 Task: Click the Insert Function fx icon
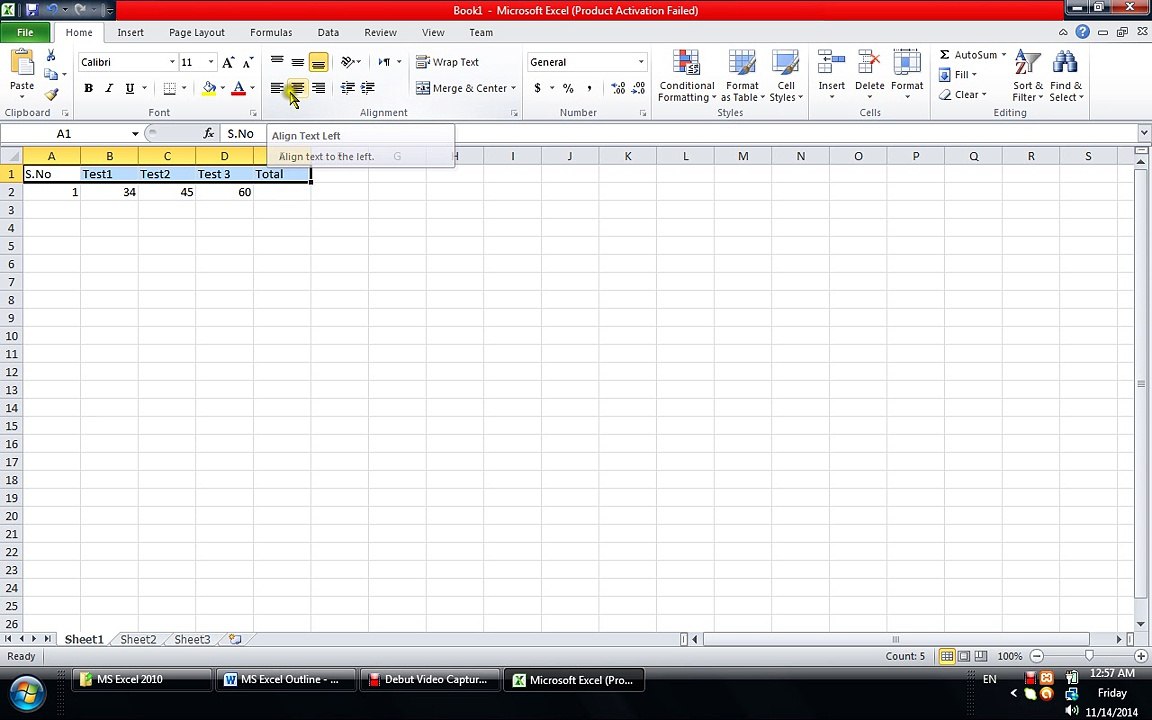point(209,133)
